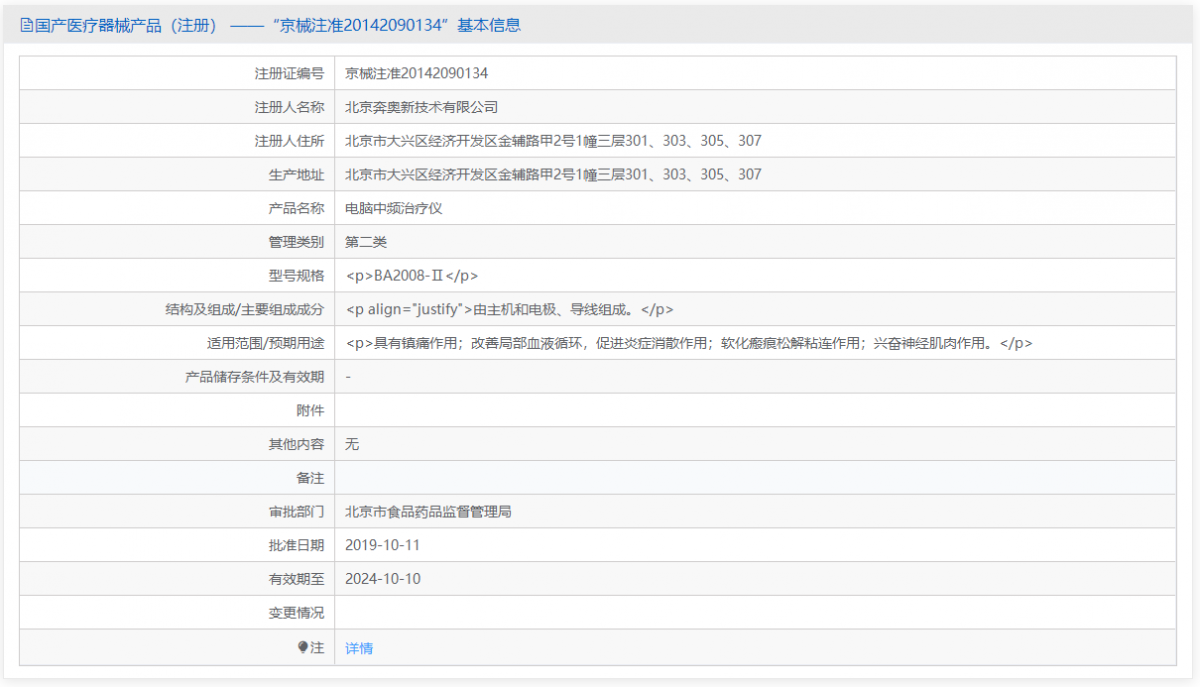1200x687 pixels.
Task: Select the expiry date 2024-10-10
Action: tap(383, 578)
